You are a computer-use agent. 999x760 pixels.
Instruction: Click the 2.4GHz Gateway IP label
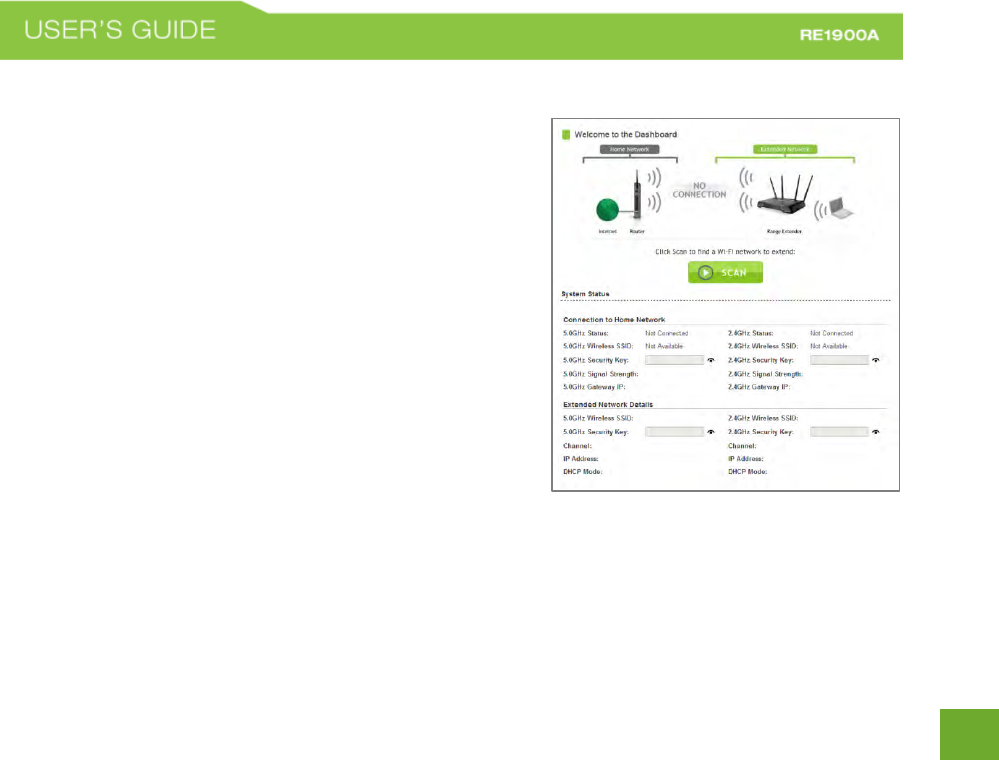(x=759, y=387)
